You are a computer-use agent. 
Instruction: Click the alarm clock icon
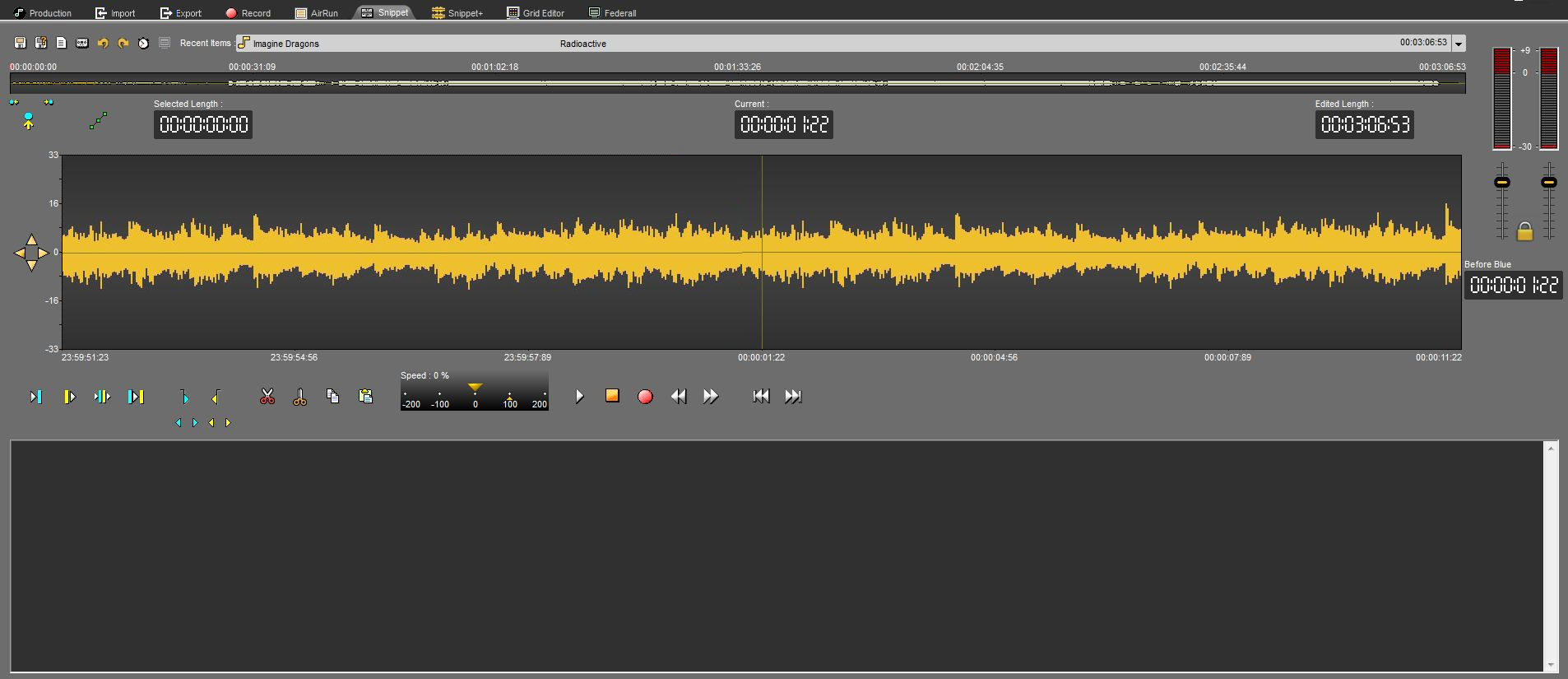[144, 43]
